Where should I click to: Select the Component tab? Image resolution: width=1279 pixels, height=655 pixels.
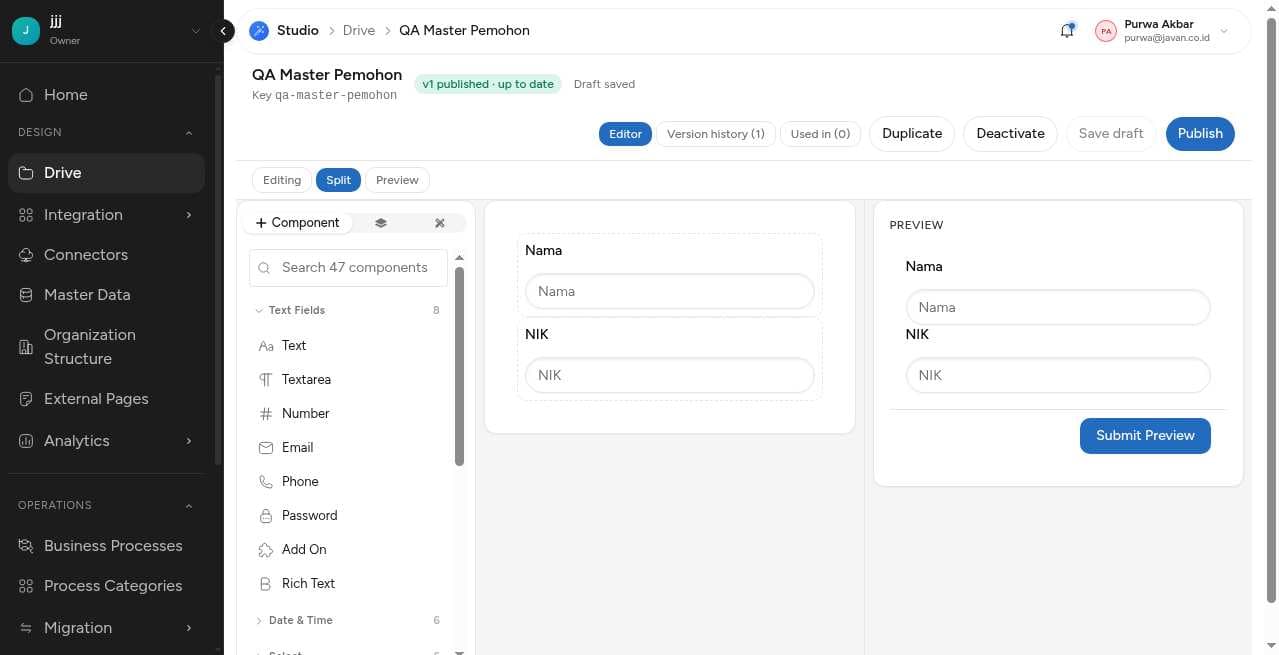point(298,223)
